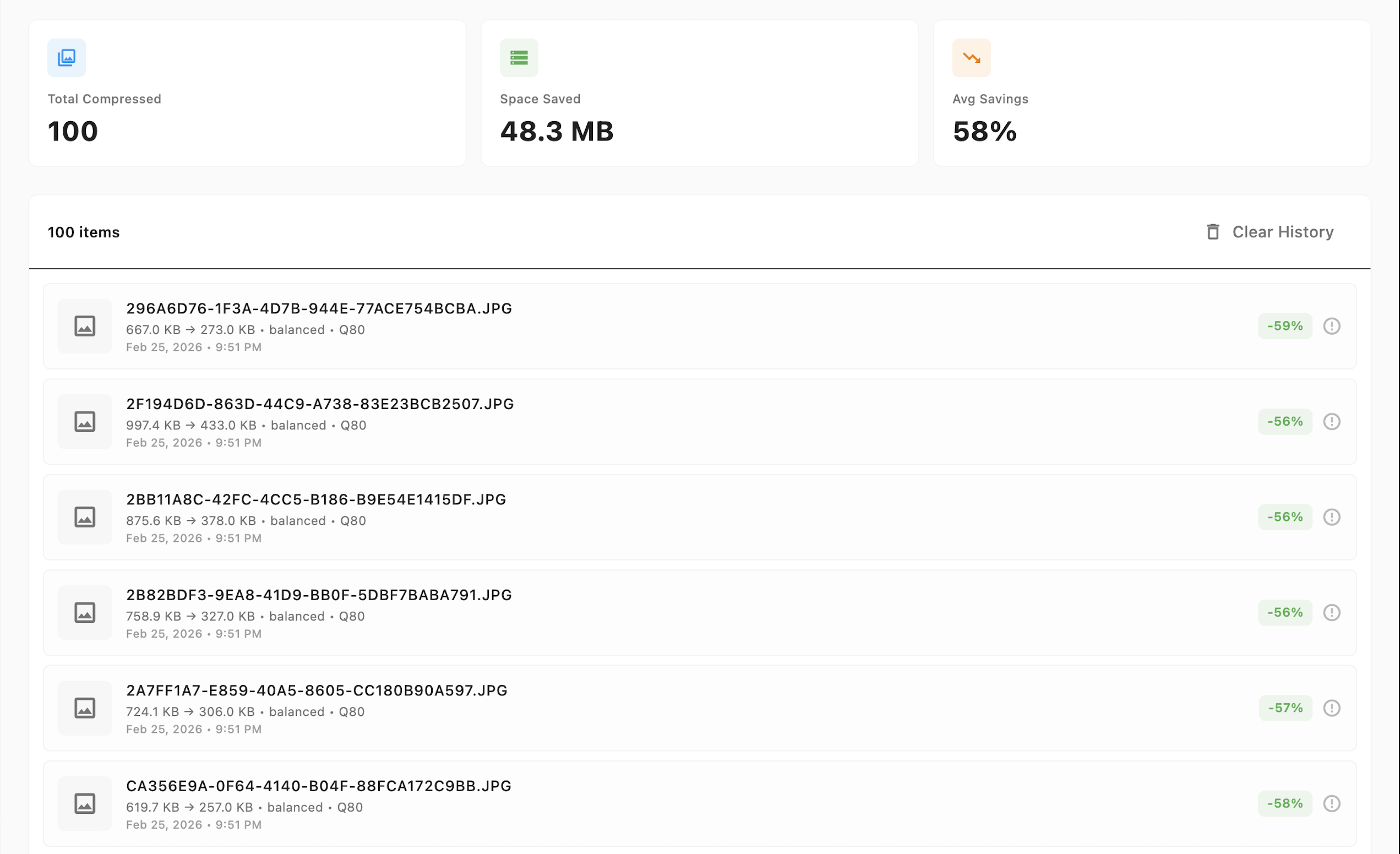Click the info icon on CA356E9A entry

(1332, 803)
